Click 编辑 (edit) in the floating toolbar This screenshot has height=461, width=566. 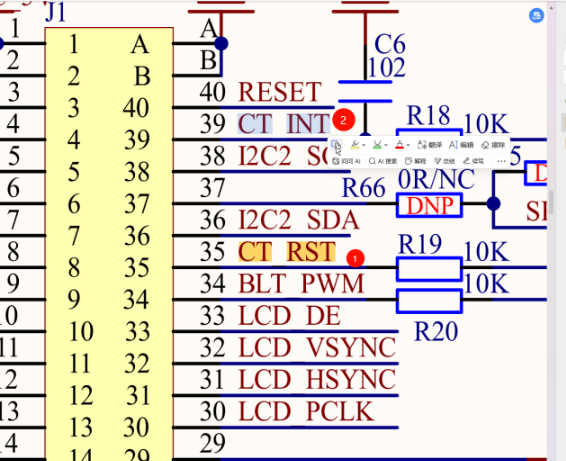coord(461,145)
